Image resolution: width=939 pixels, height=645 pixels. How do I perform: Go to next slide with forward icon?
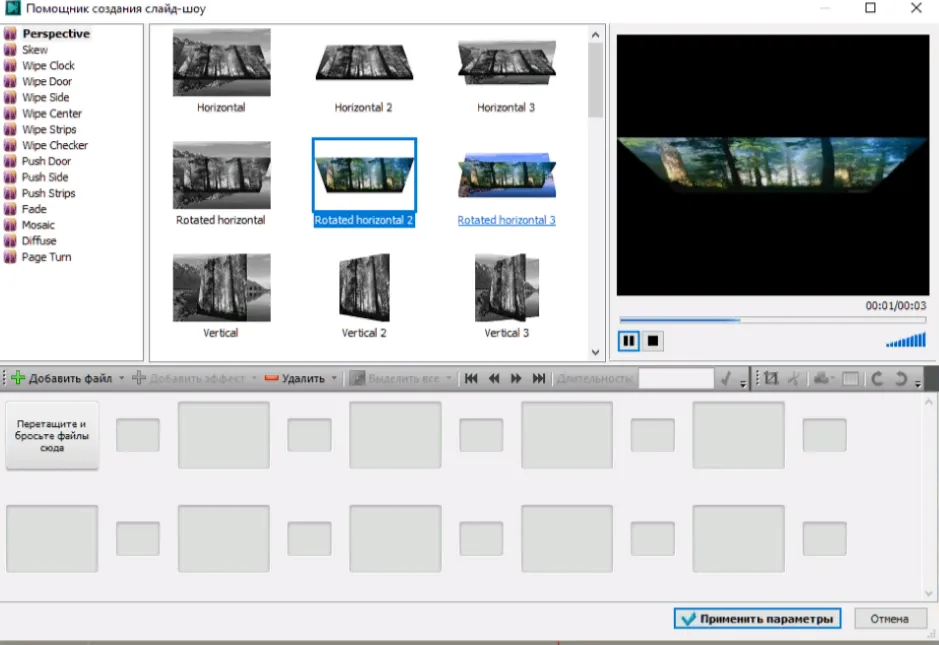click(516, 378)
